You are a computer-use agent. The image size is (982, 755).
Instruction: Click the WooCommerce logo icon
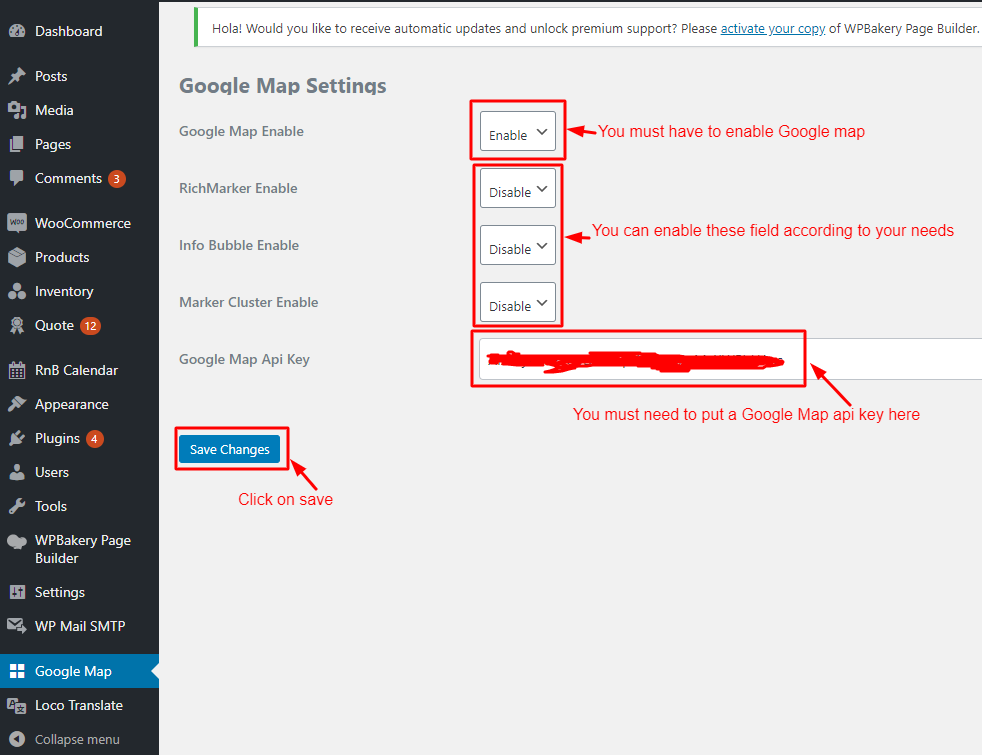[x=17, y=223]
